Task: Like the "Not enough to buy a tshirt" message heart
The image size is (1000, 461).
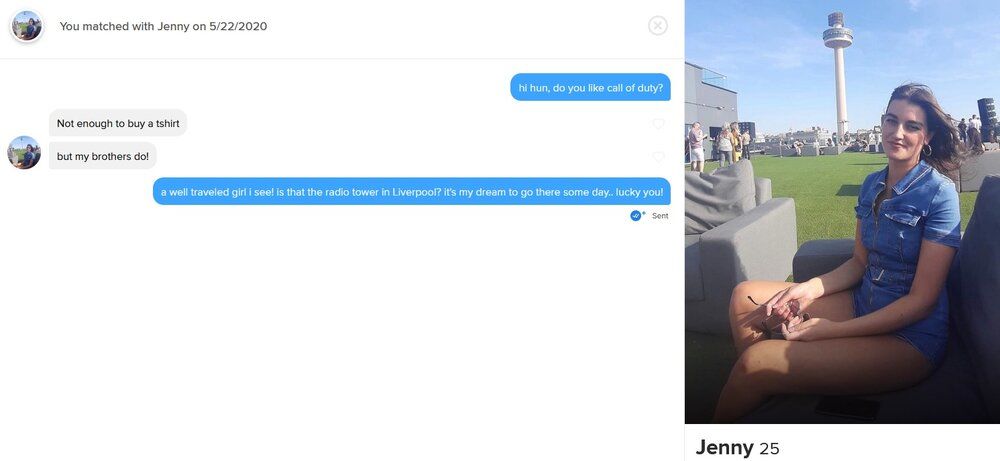Action: pos(658,123)
